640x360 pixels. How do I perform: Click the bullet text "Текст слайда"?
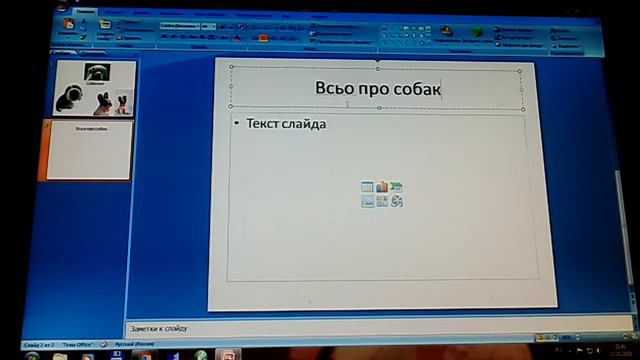[x=286, y=124]
